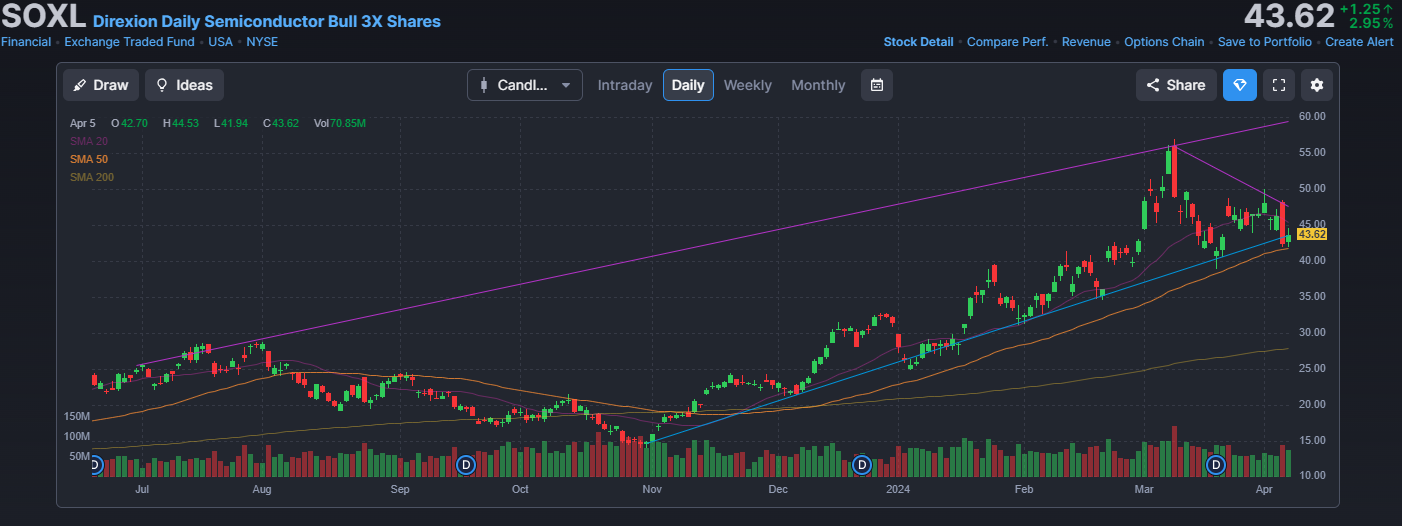Click the SOXL ticker symbol

click(x=43, y=17)
